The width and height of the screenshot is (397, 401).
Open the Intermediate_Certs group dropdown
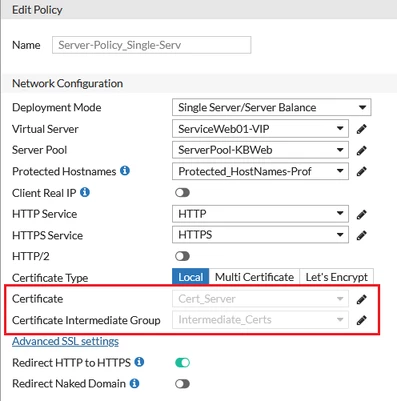point(260,320)
